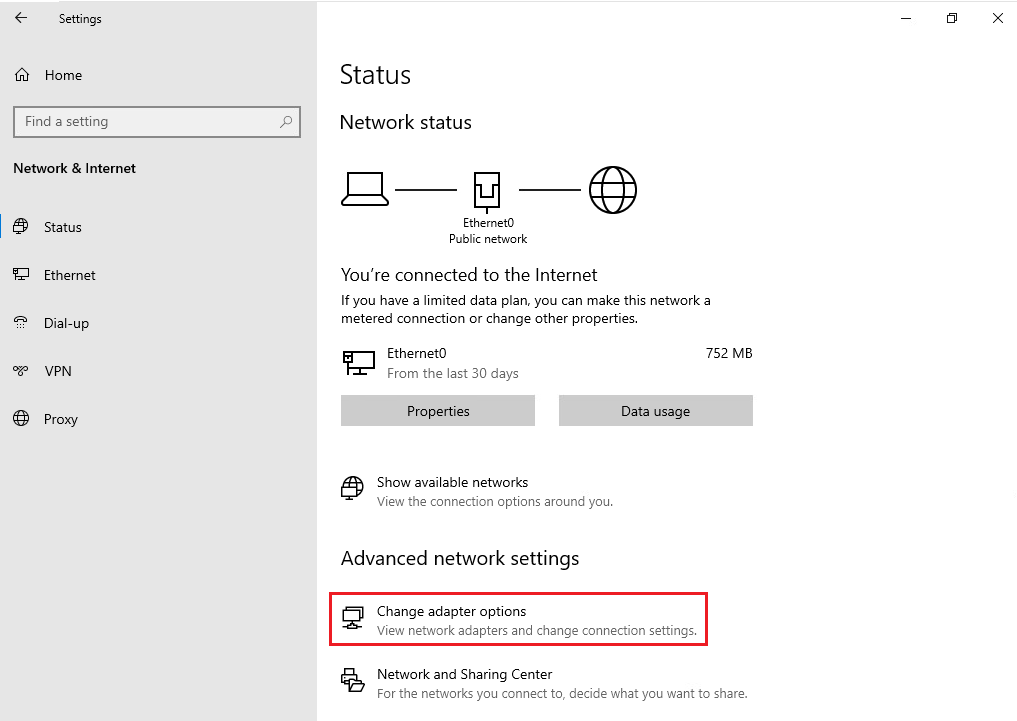Select the Status globe icon in sidebar
1017x721 pixels.
coord(21,227)
